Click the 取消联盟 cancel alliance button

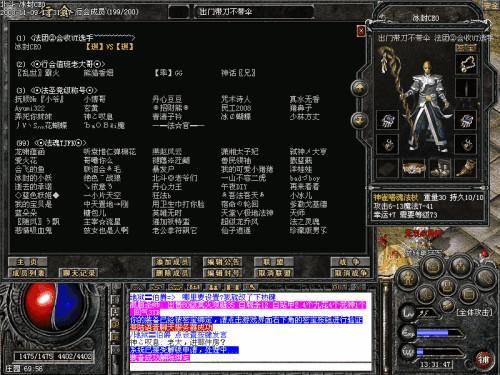tap(274, 273)
